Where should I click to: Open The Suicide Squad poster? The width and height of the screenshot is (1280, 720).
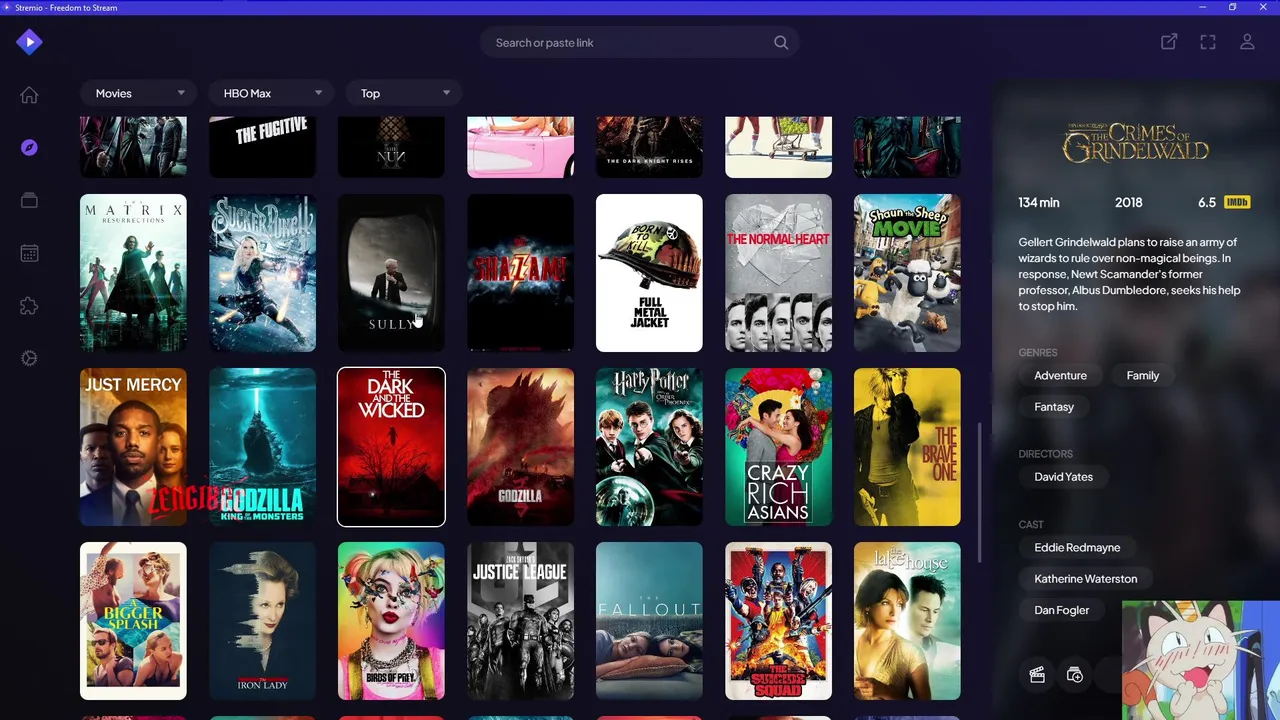[x=778, y=621]
